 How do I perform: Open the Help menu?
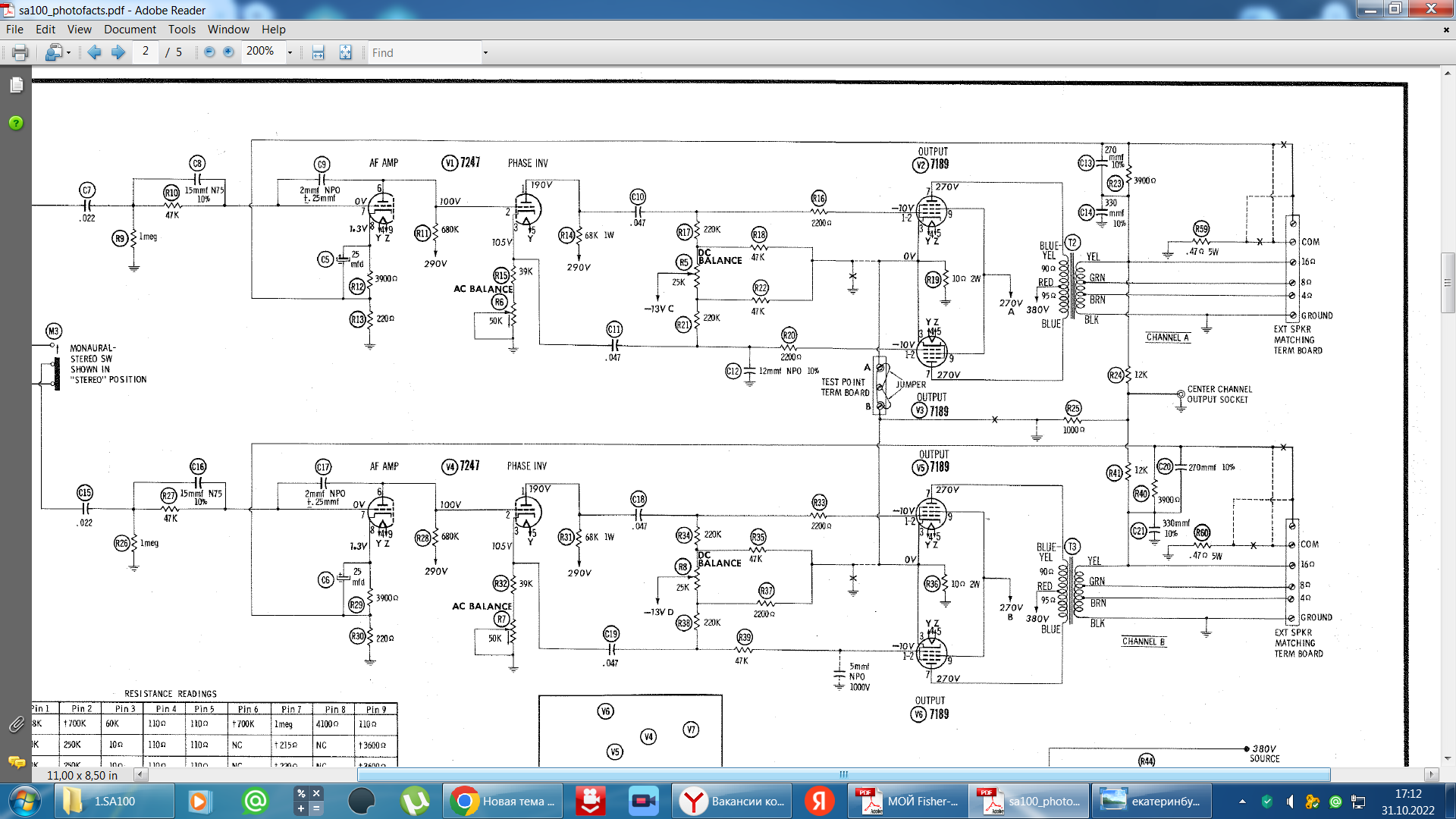point(274,30)
